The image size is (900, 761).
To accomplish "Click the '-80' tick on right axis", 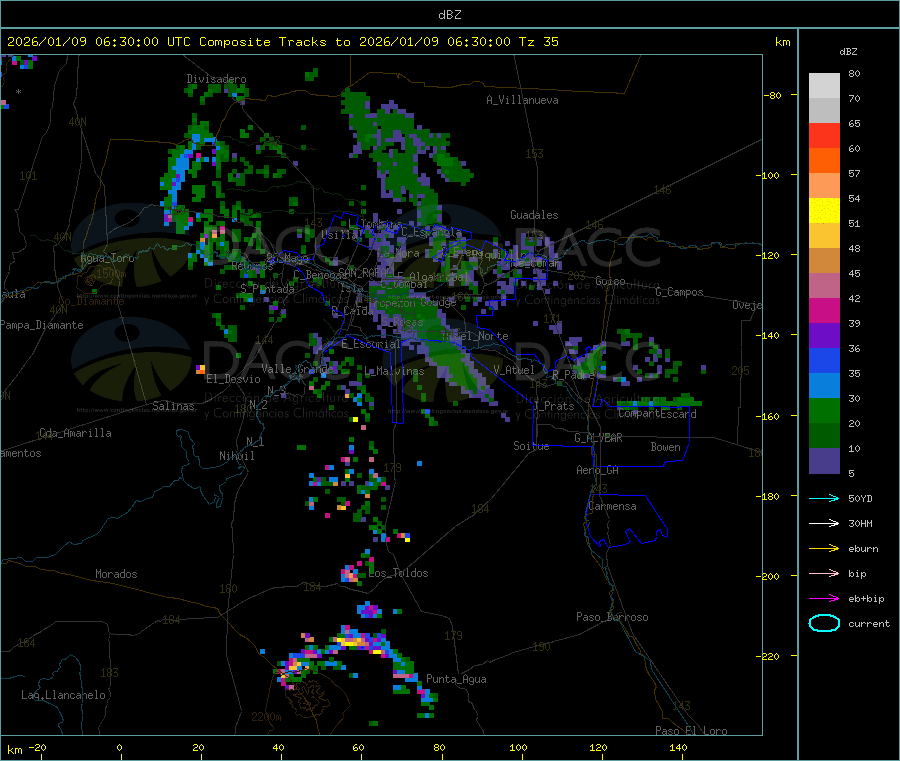I will pos(773,95).
